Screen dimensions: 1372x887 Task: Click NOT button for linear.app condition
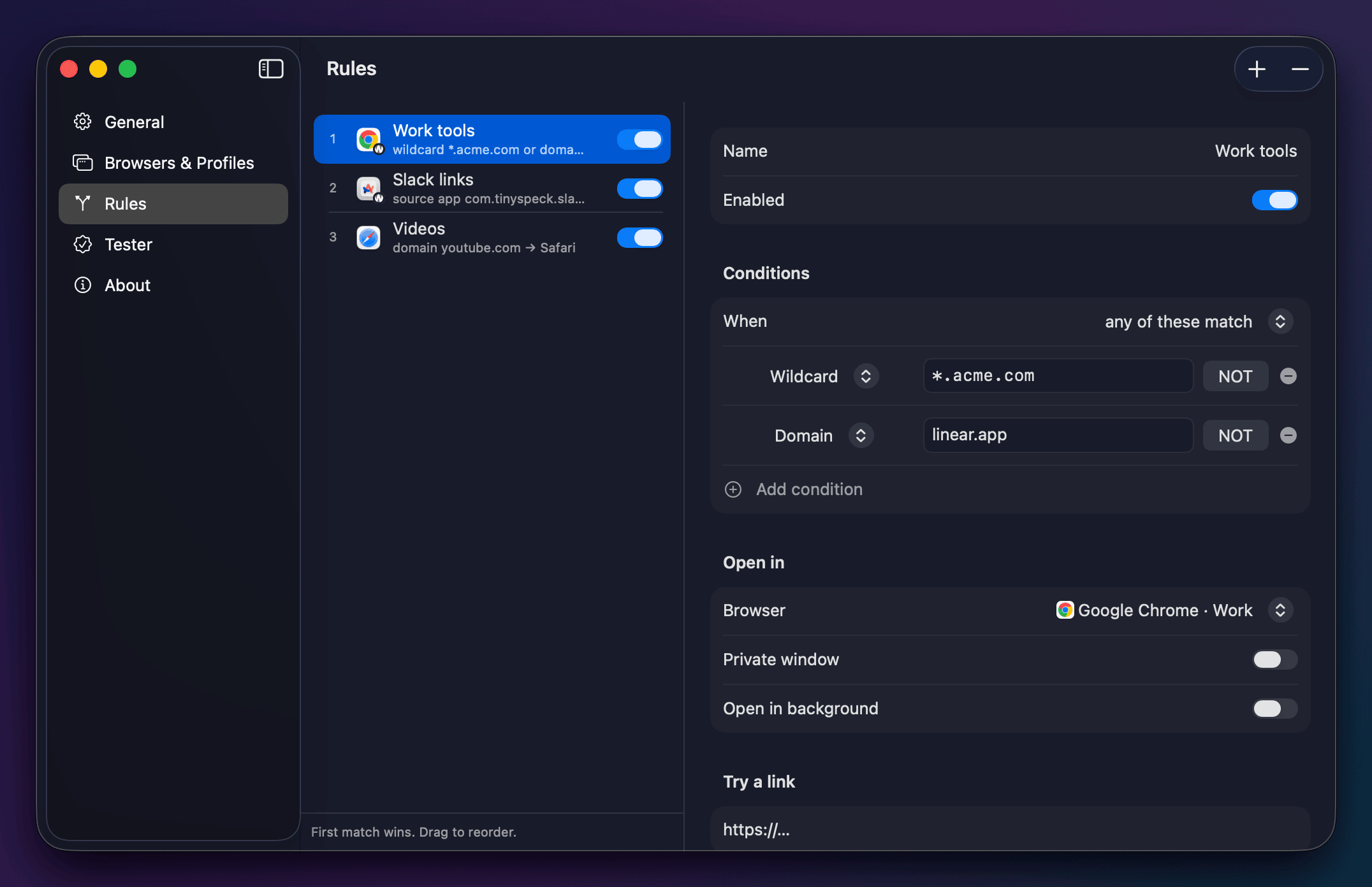[x=1235, y=435]
